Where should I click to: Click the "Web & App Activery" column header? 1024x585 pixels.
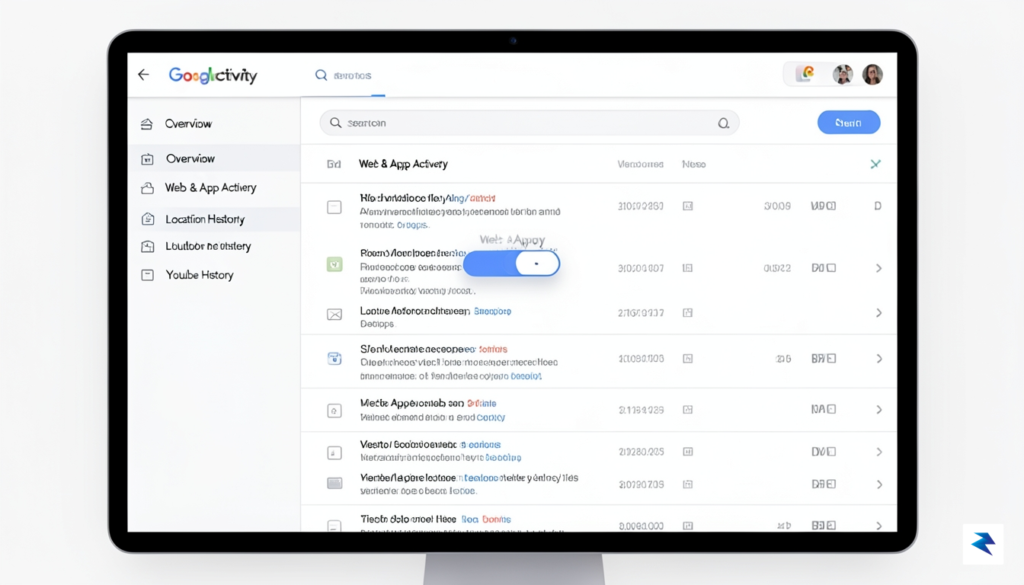403,164
